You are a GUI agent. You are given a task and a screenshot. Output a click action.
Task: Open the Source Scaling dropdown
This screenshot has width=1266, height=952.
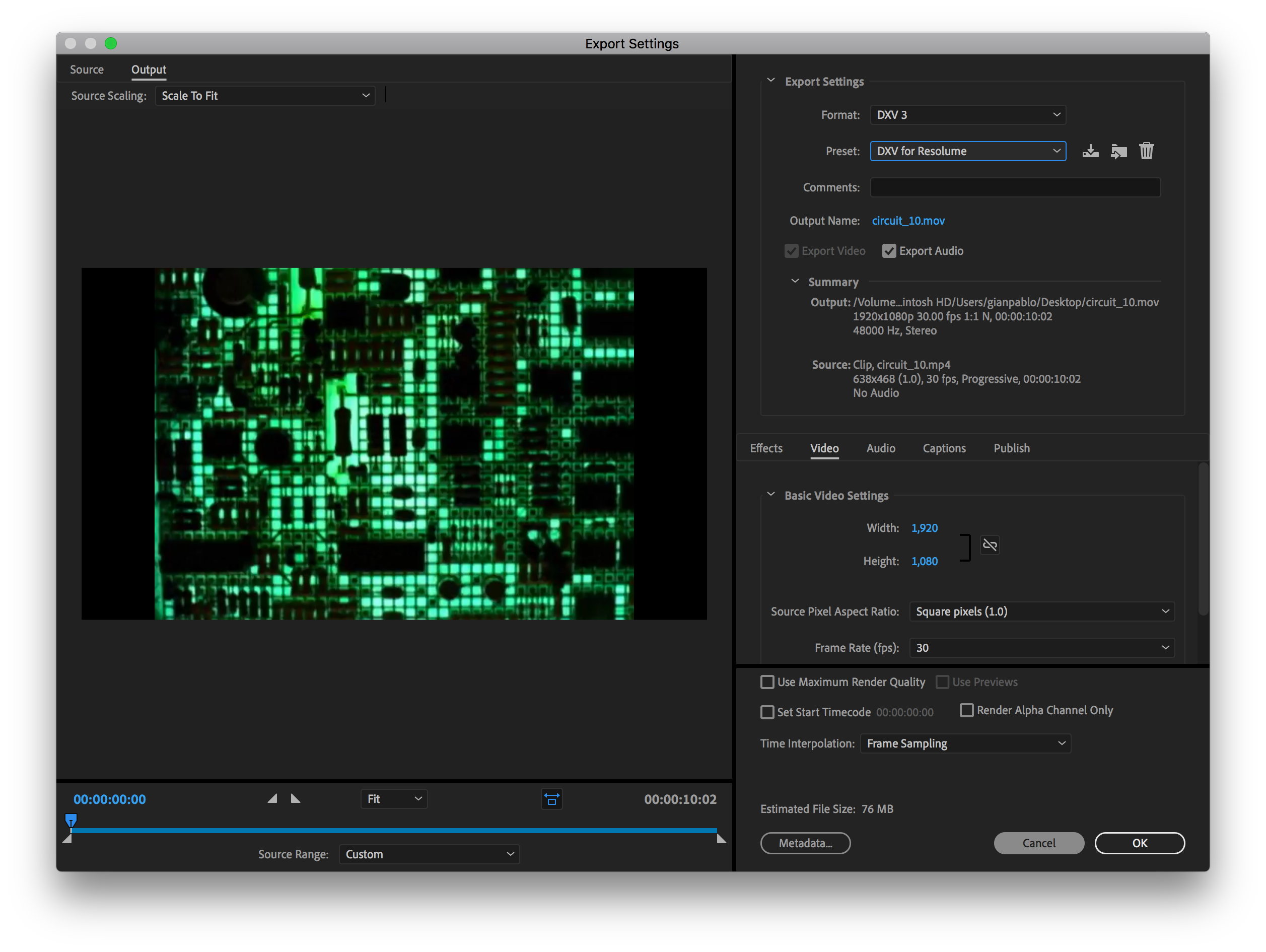pos(265,96)
